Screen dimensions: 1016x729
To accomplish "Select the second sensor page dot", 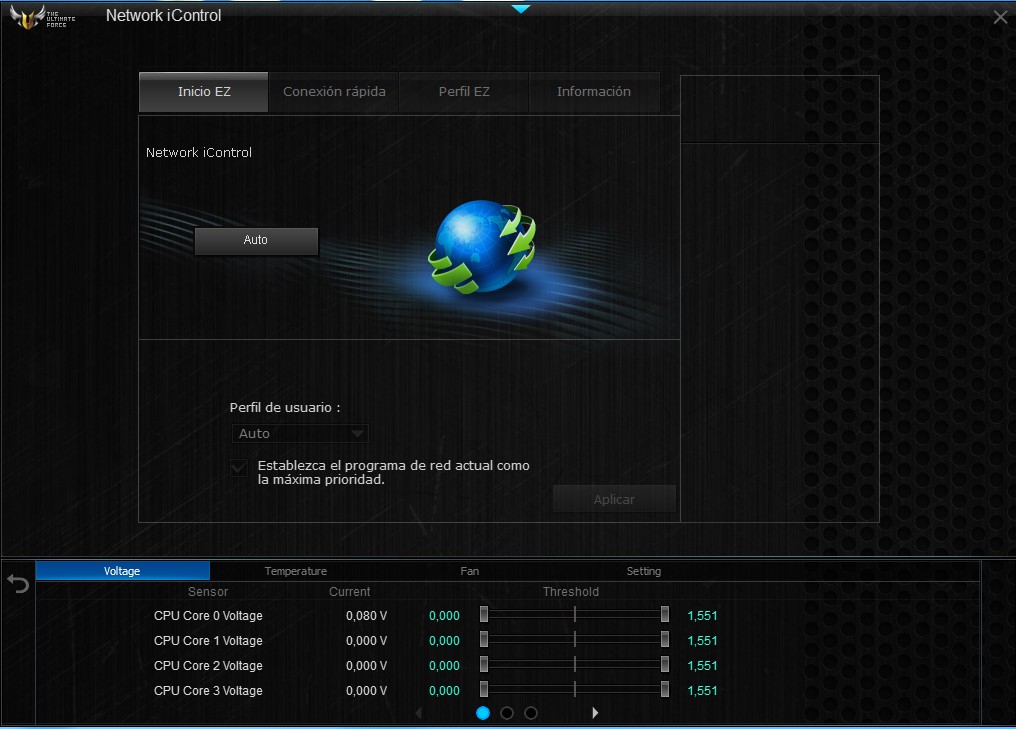I will (507, 713).
